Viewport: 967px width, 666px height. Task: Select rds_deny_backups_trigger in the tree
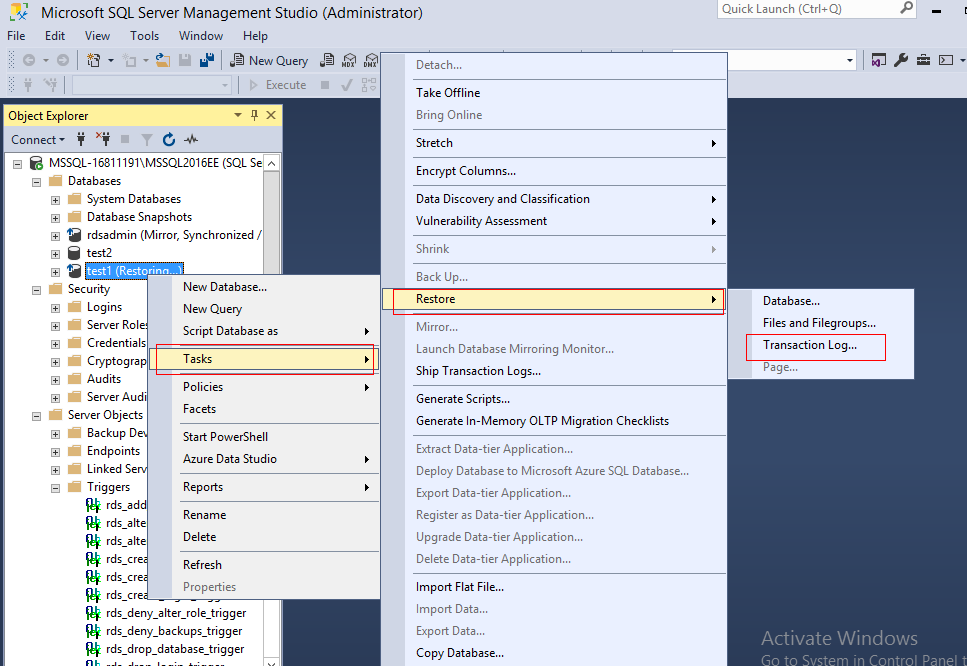pos(174,631)
